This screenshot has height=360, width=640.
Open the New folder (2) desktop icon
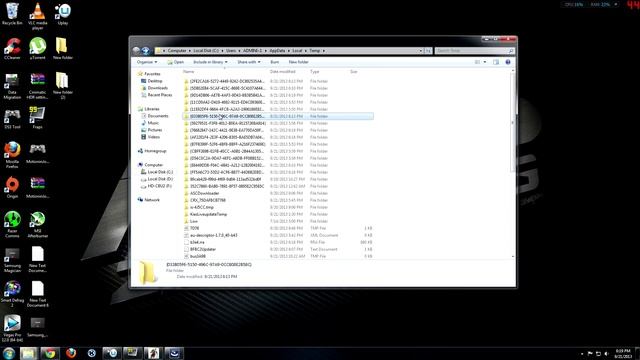point(62,86)
